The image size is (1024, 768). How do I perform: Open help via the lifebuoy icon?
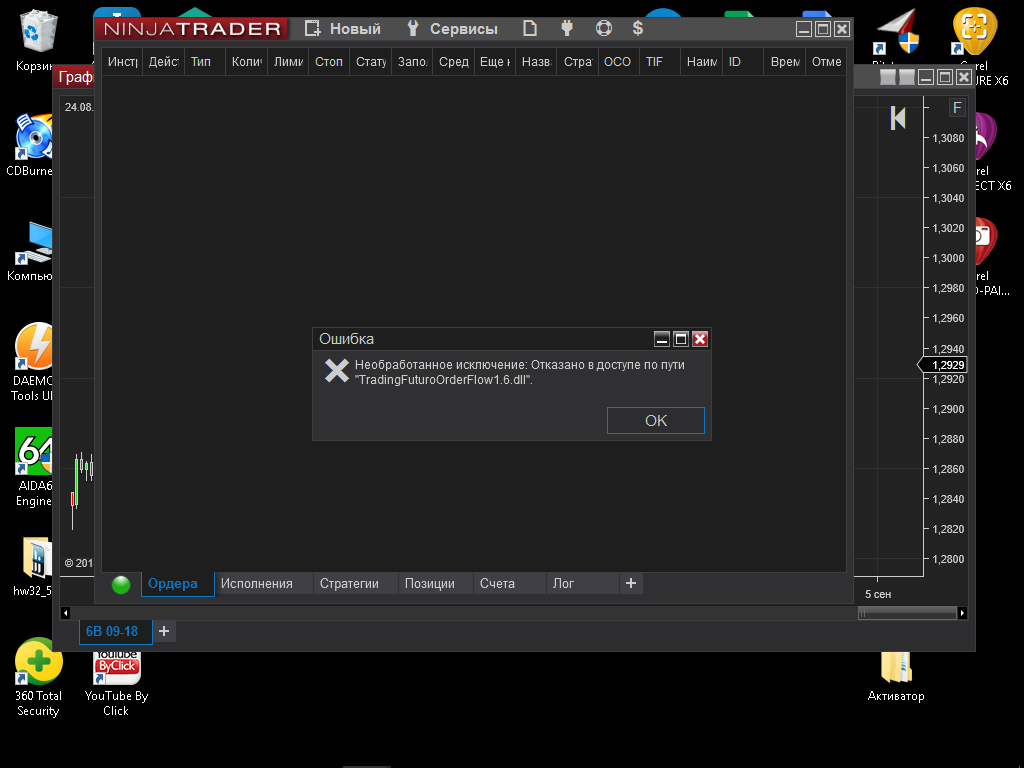[603, 29]
